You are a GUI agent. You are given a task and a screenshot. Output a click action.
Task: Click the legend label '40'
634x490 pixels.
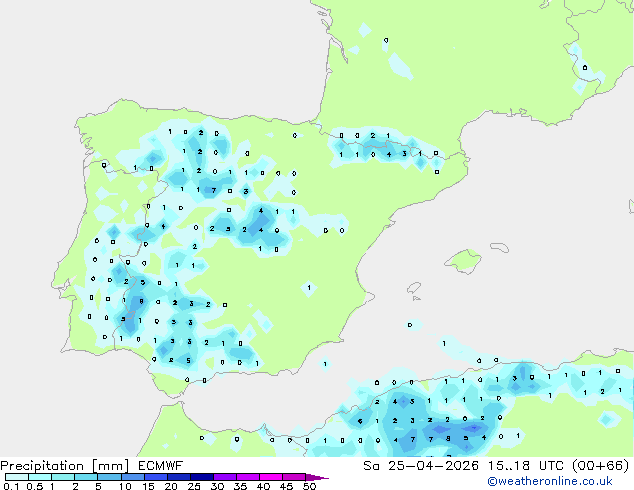click(263, 486)
